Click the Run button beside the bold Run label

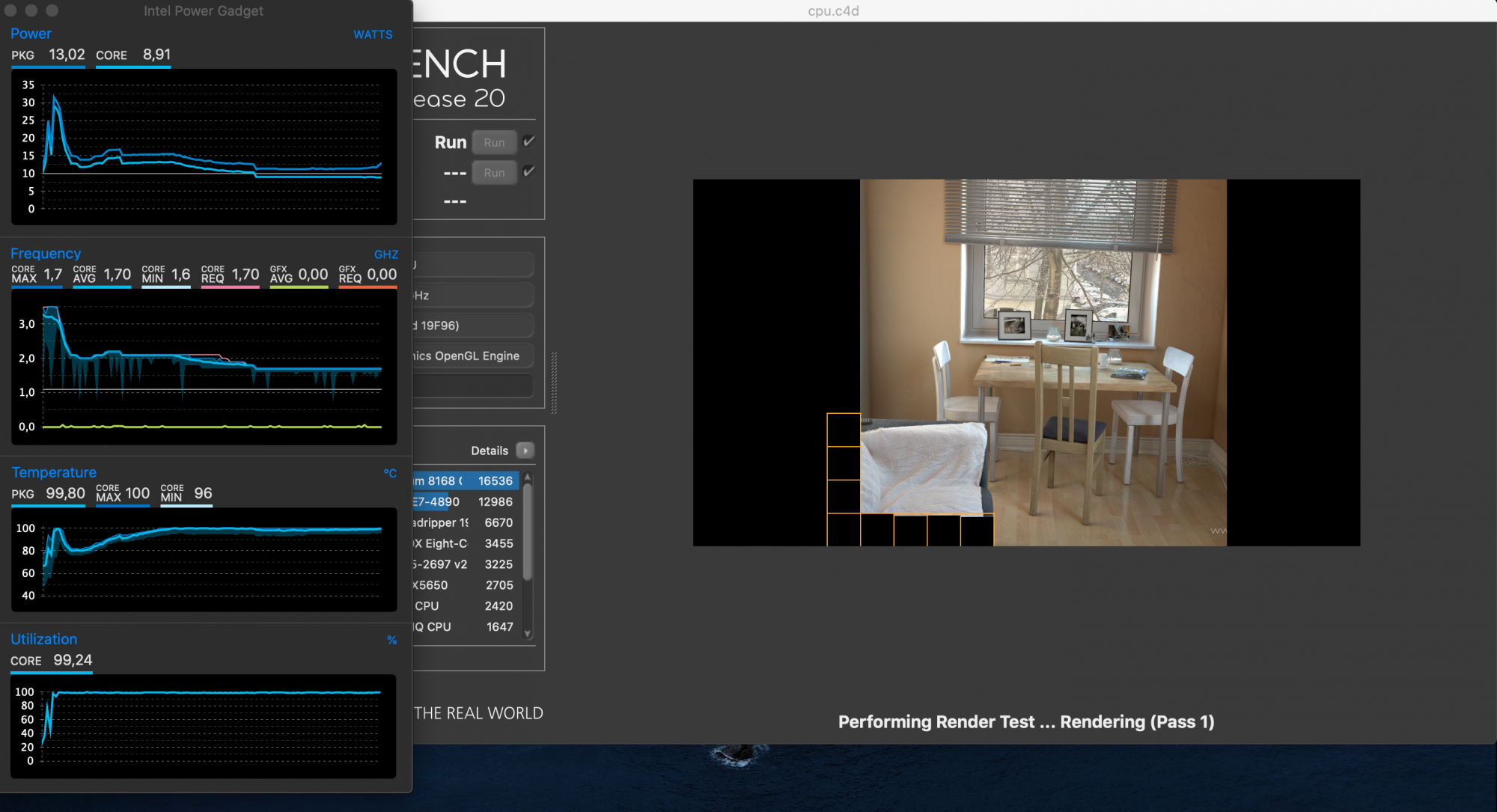[494, 142]
